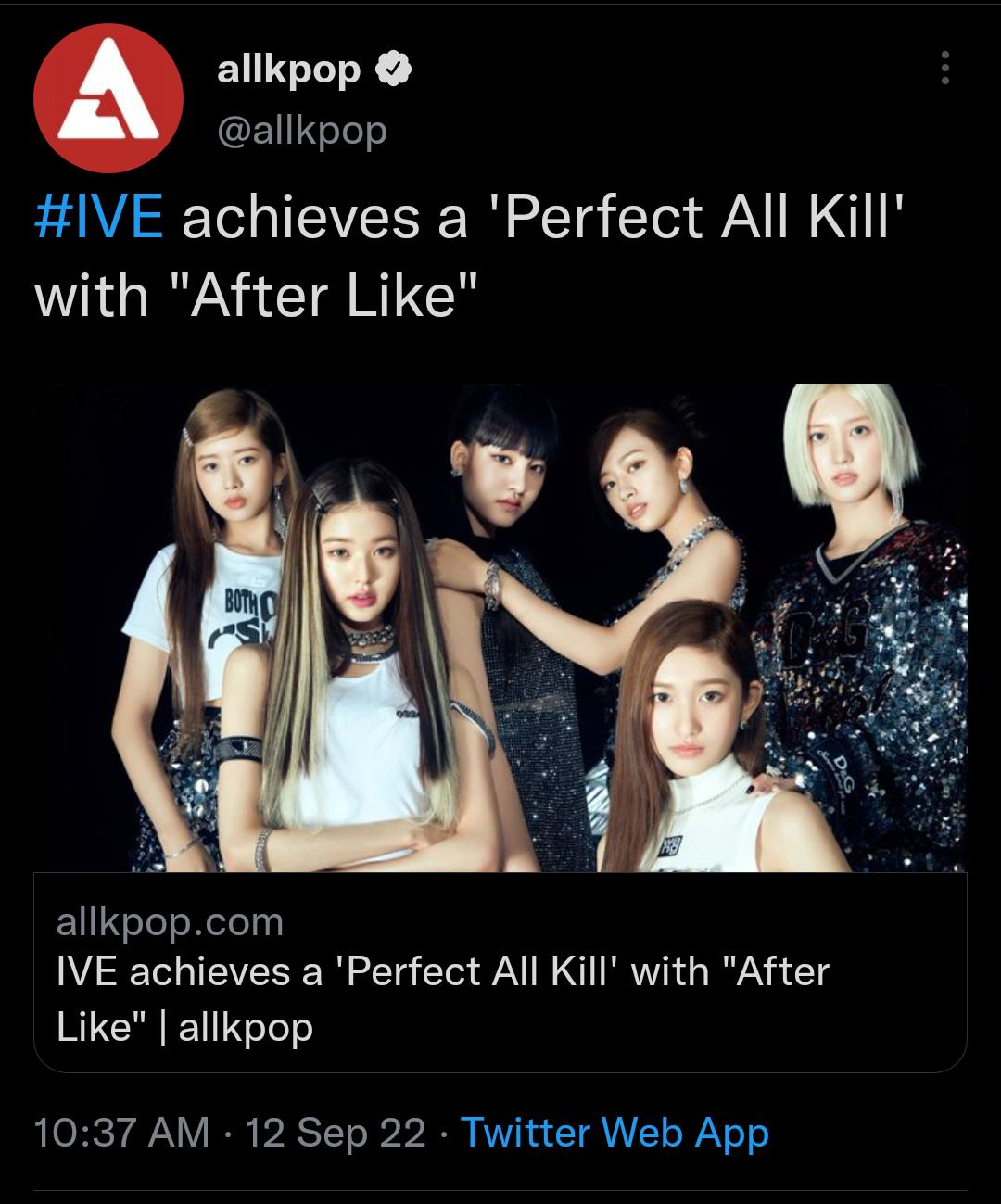Open the allkpop.com link card domain

click(x=170, y=922)
